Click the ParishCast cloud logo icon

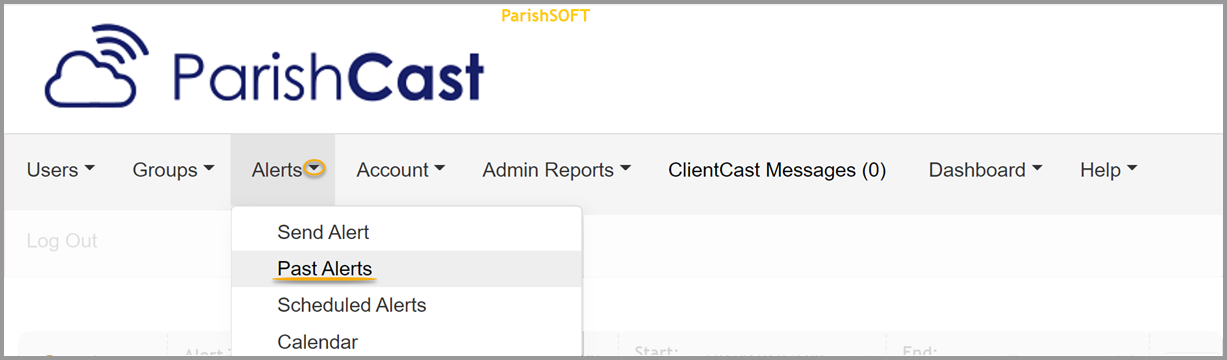(97, 66)
